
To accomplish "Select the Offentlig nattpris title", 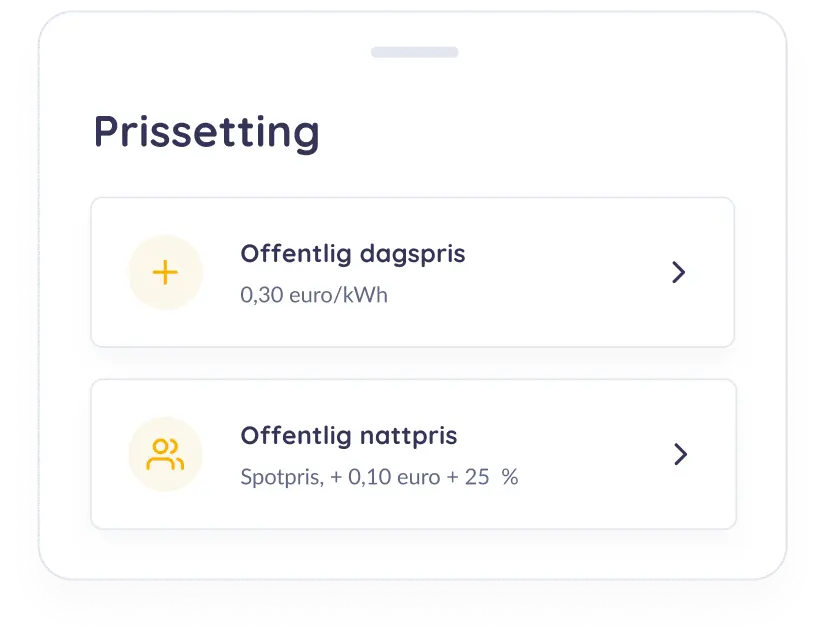I will [349, 436].
